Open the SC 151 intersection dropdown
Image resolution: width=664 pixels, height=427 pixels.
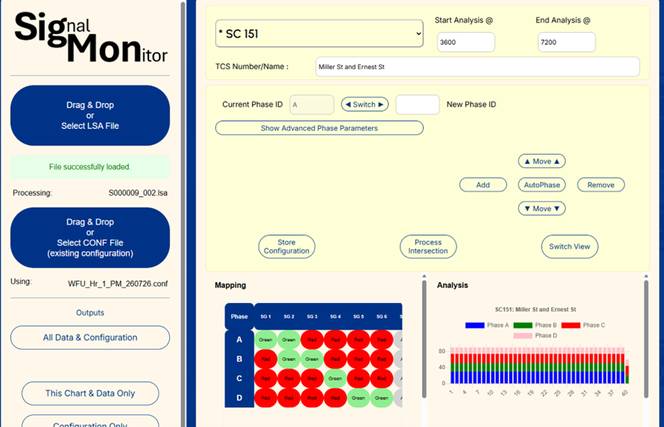319,33
